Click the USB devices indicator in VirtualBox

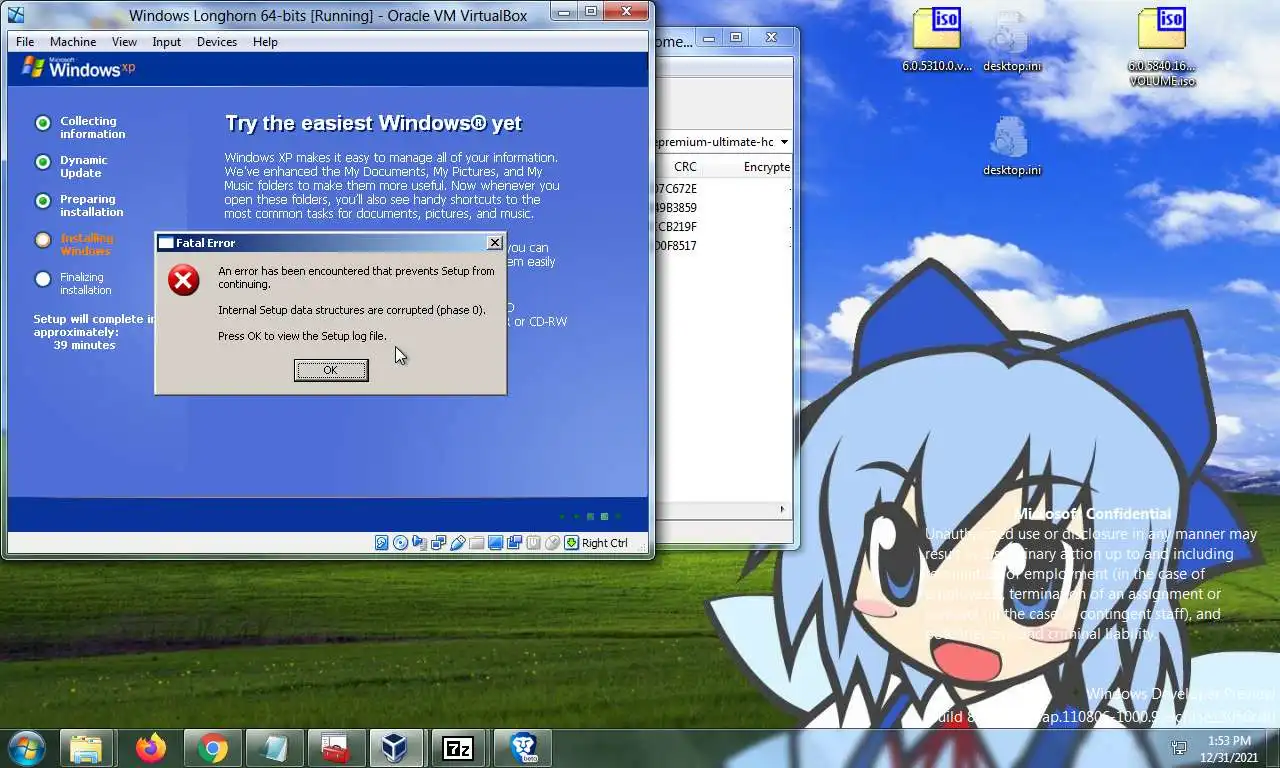coord(458,542)
